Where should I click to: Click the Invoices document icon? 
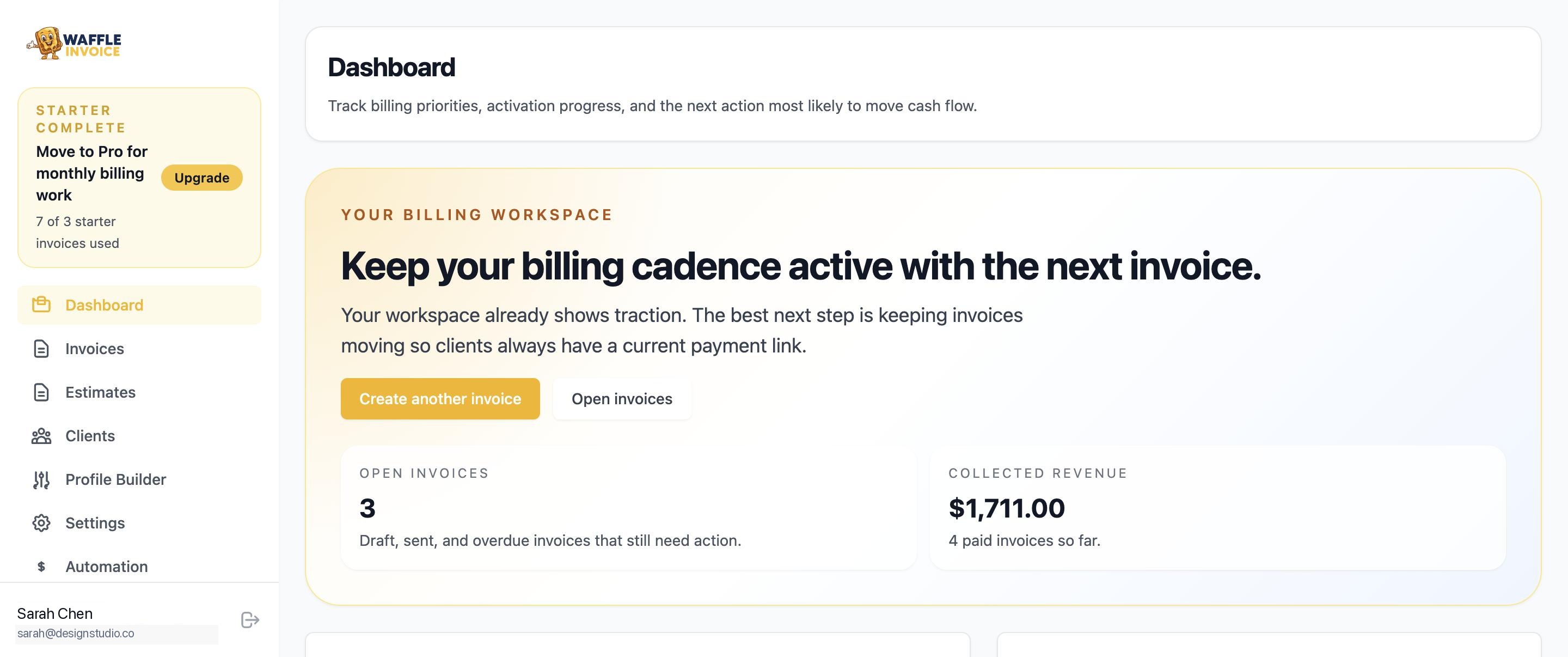pos(41,348)
